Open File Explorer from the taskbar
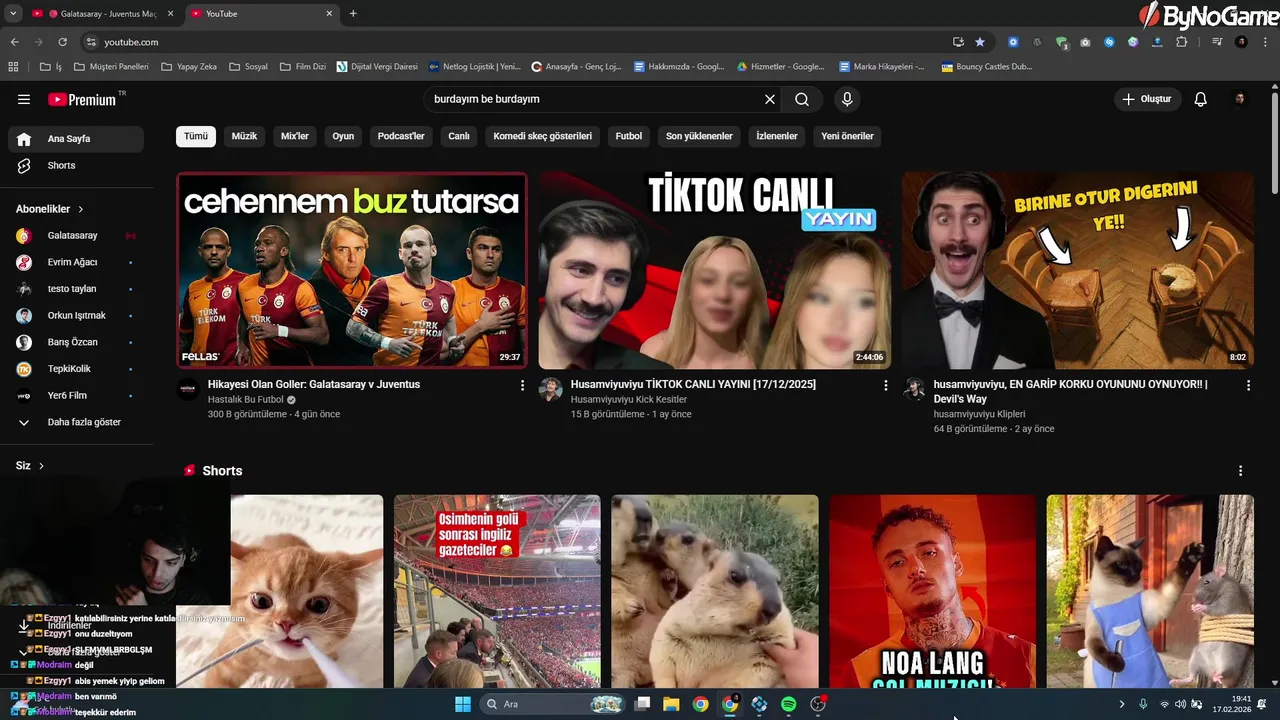 [x=671, y=704]
